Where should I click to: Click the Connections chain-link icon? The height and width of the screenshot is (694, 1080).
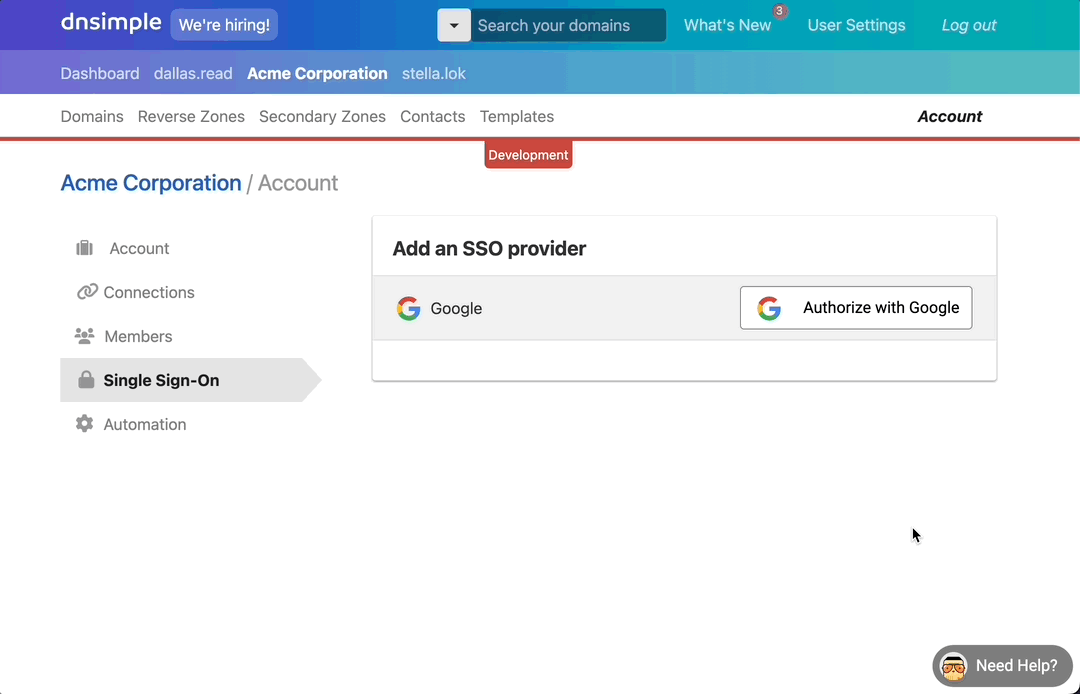click(x=87, y=292)
